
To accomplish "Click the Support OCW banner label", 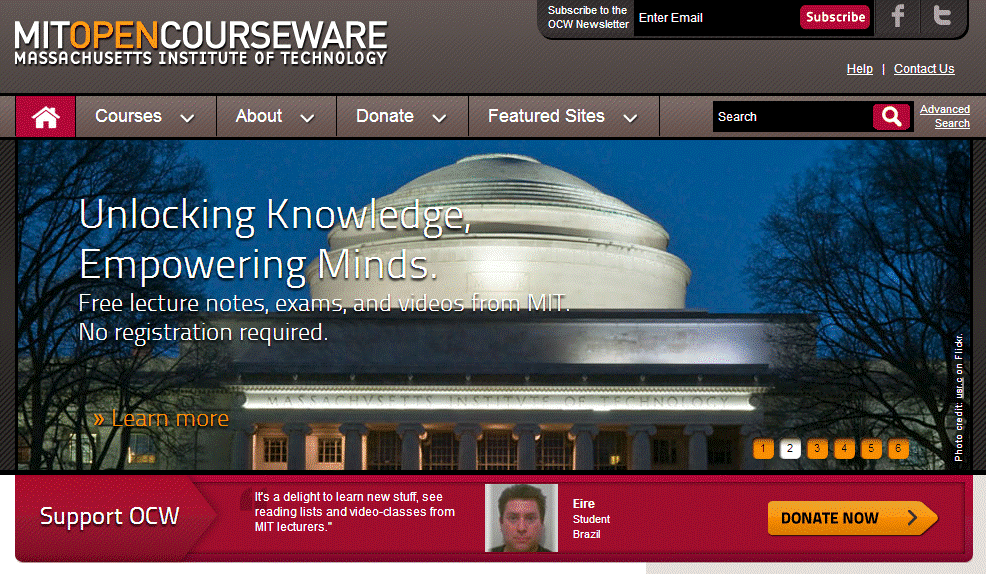I will 109,516.
